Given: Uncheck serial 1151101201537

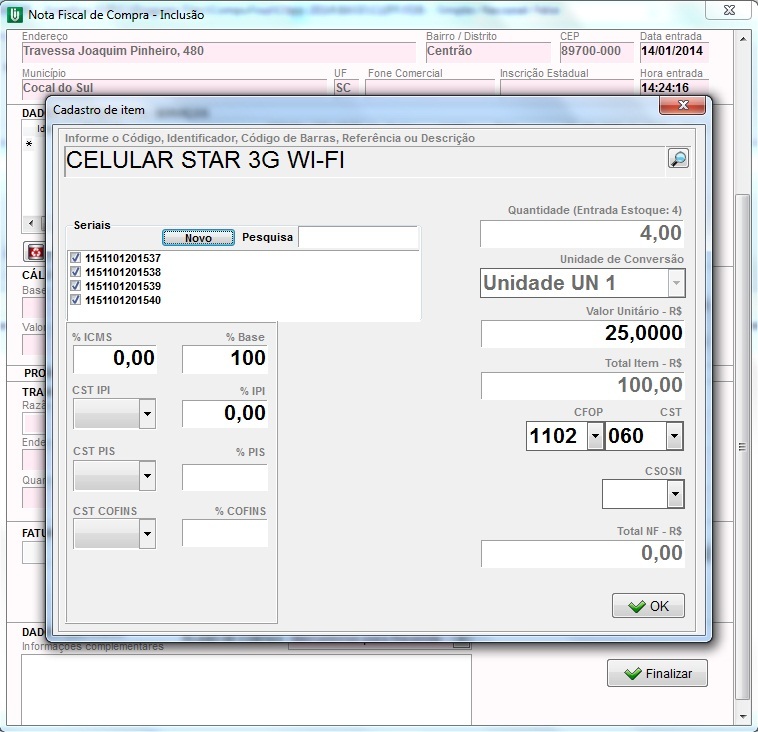Looking at the screenshot, I should (x=76, y=258).
